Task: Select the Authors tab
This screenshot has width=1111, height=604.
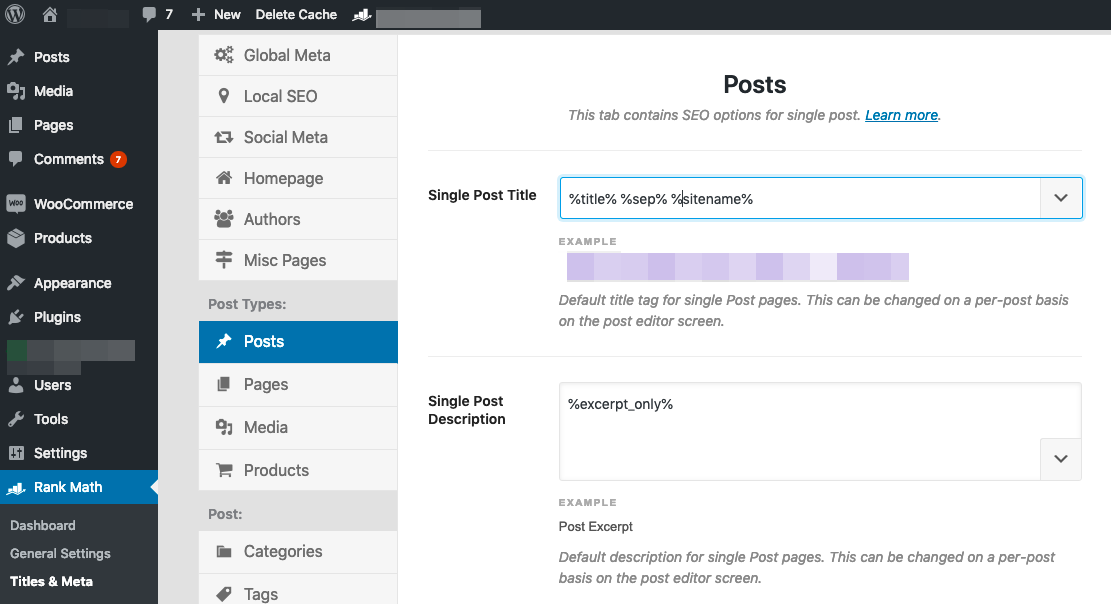Action: click(298, 220)
